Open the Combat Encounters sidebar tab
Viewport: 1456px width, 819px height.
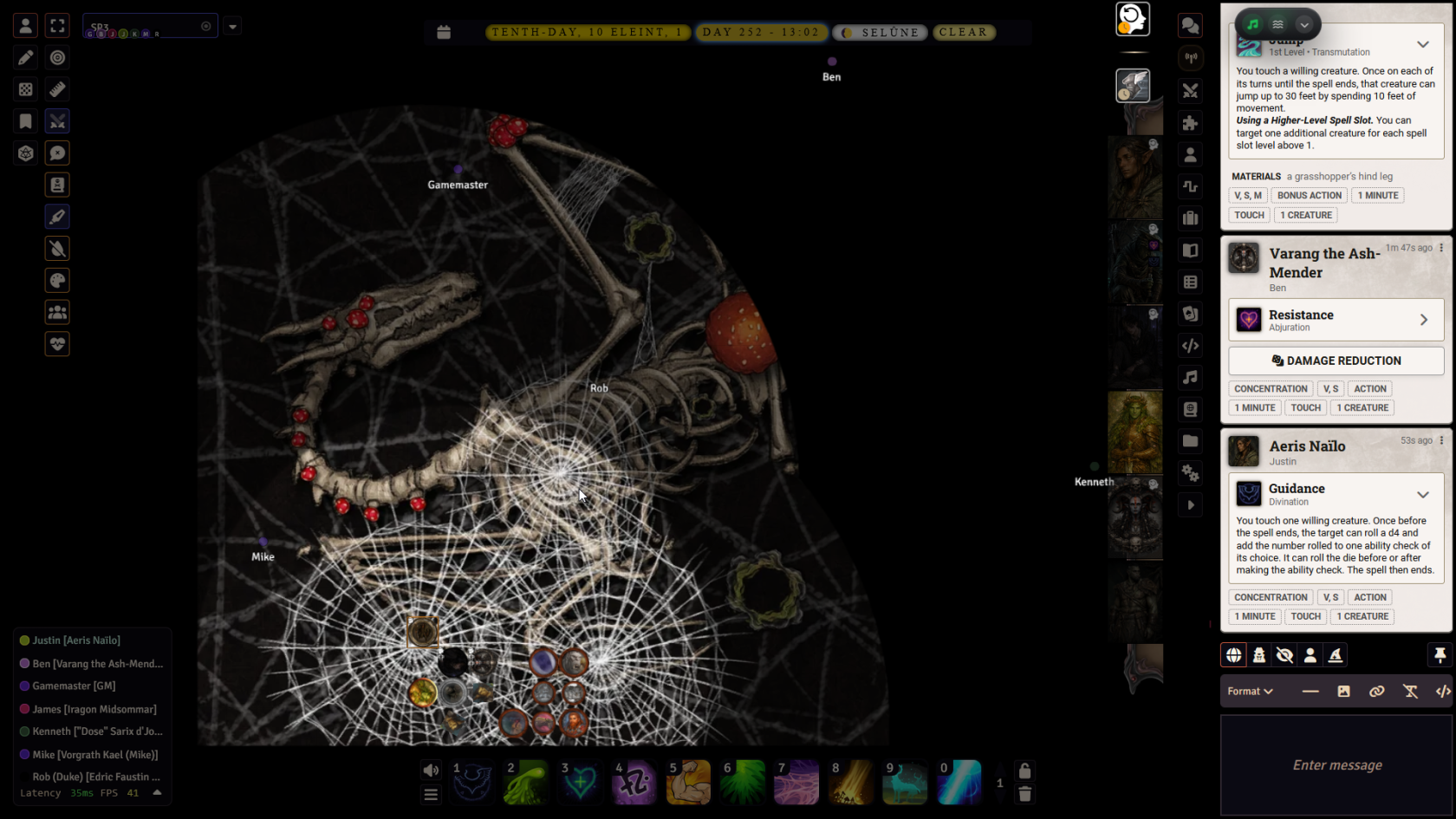[x=1190, y=91]
